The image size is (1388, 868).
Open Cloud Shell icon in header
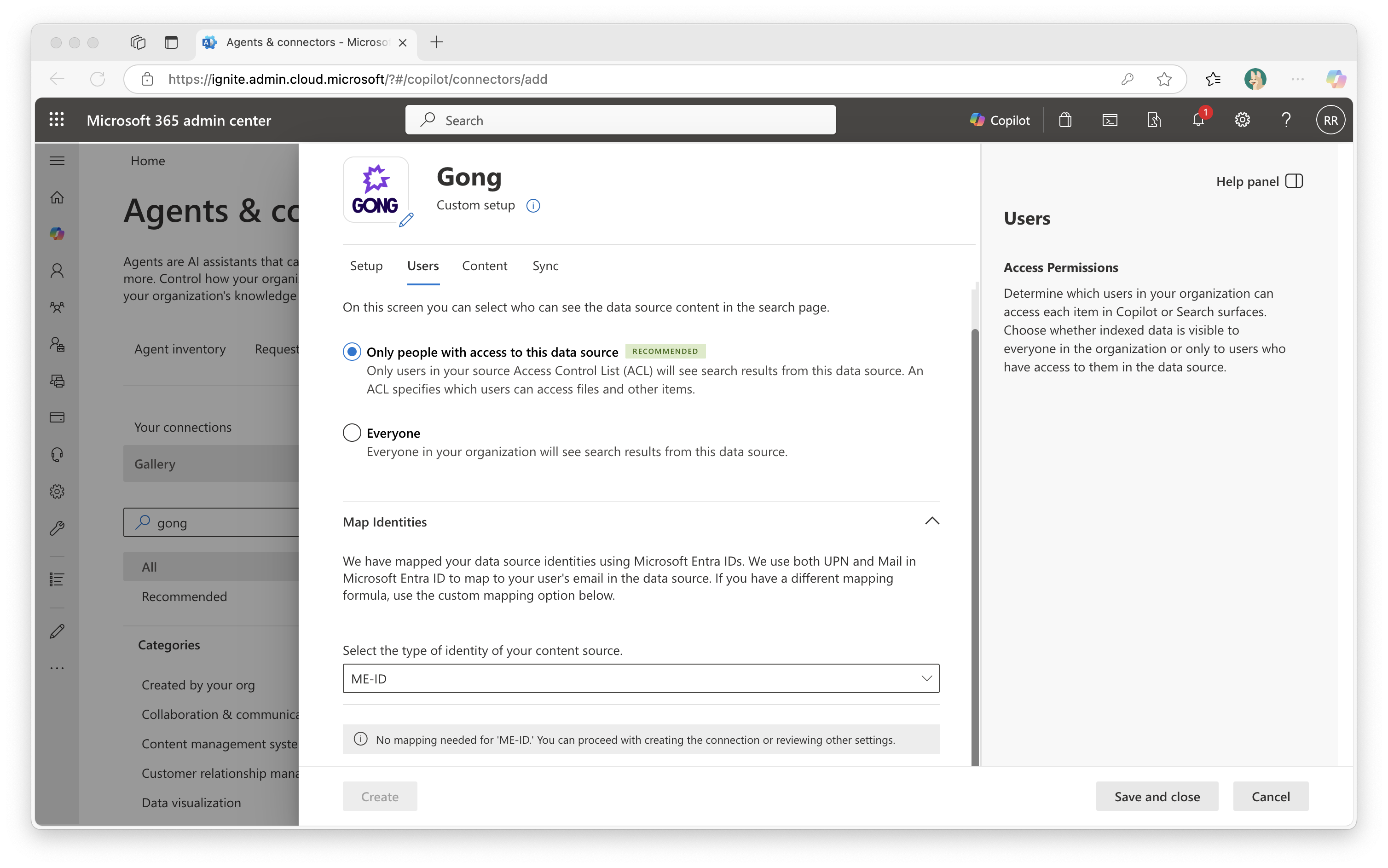point(1110,120)
